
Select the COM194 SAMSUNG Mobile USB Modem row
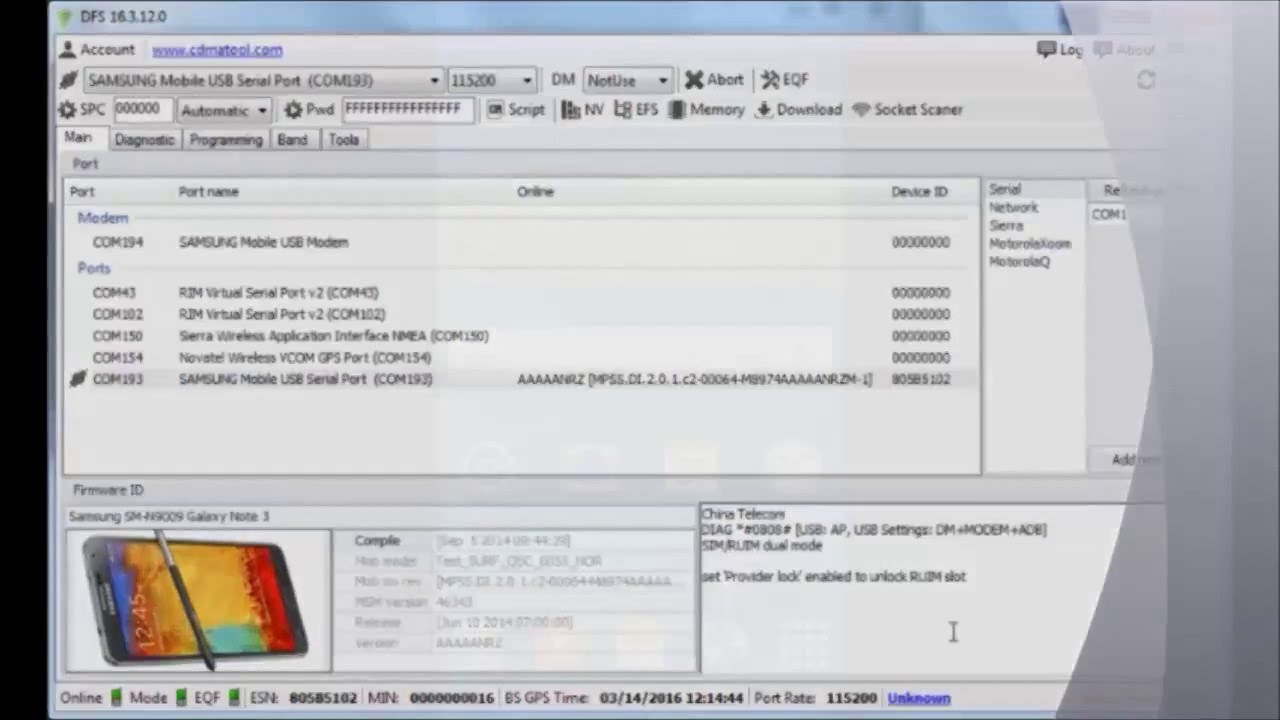coord(521,242)
